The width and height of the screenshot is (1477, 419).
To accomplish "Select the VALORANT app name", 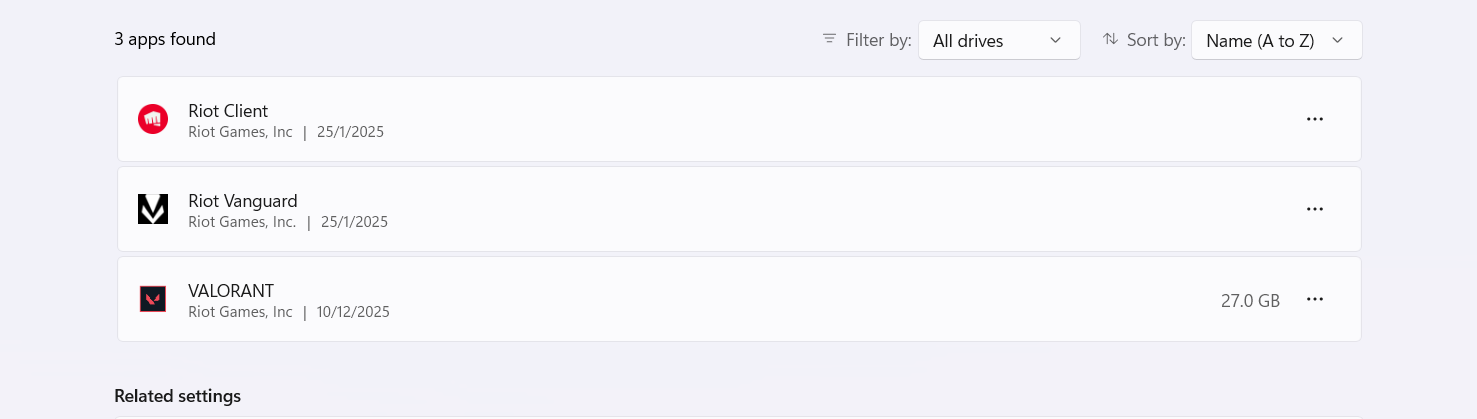I will click(231, 291).
